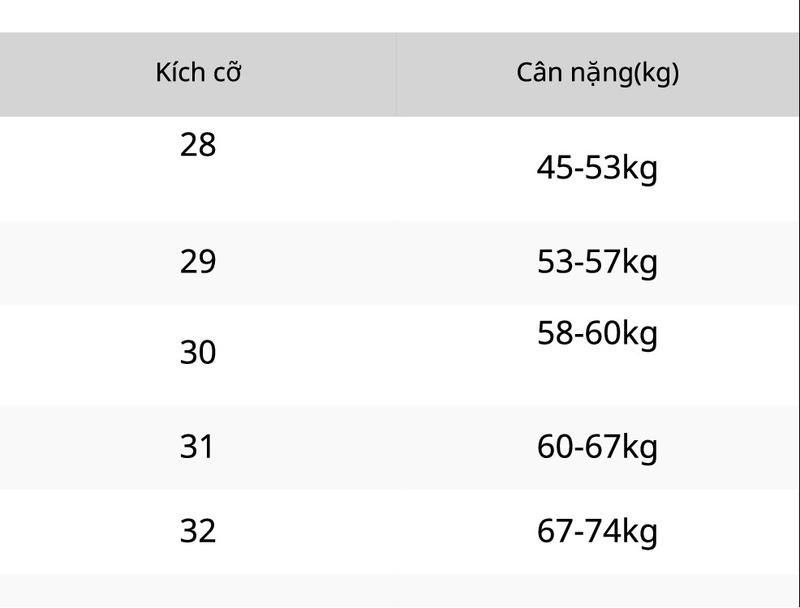This screenshot has height=608, width=800.
Task: Select size 31 cell
Action: click(196, 447)
